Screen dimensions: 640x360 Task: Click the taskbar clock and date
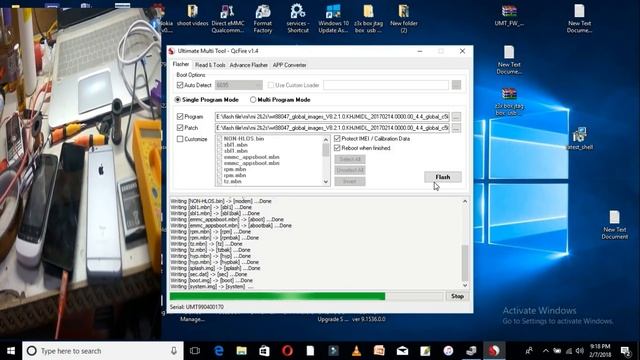600,351
